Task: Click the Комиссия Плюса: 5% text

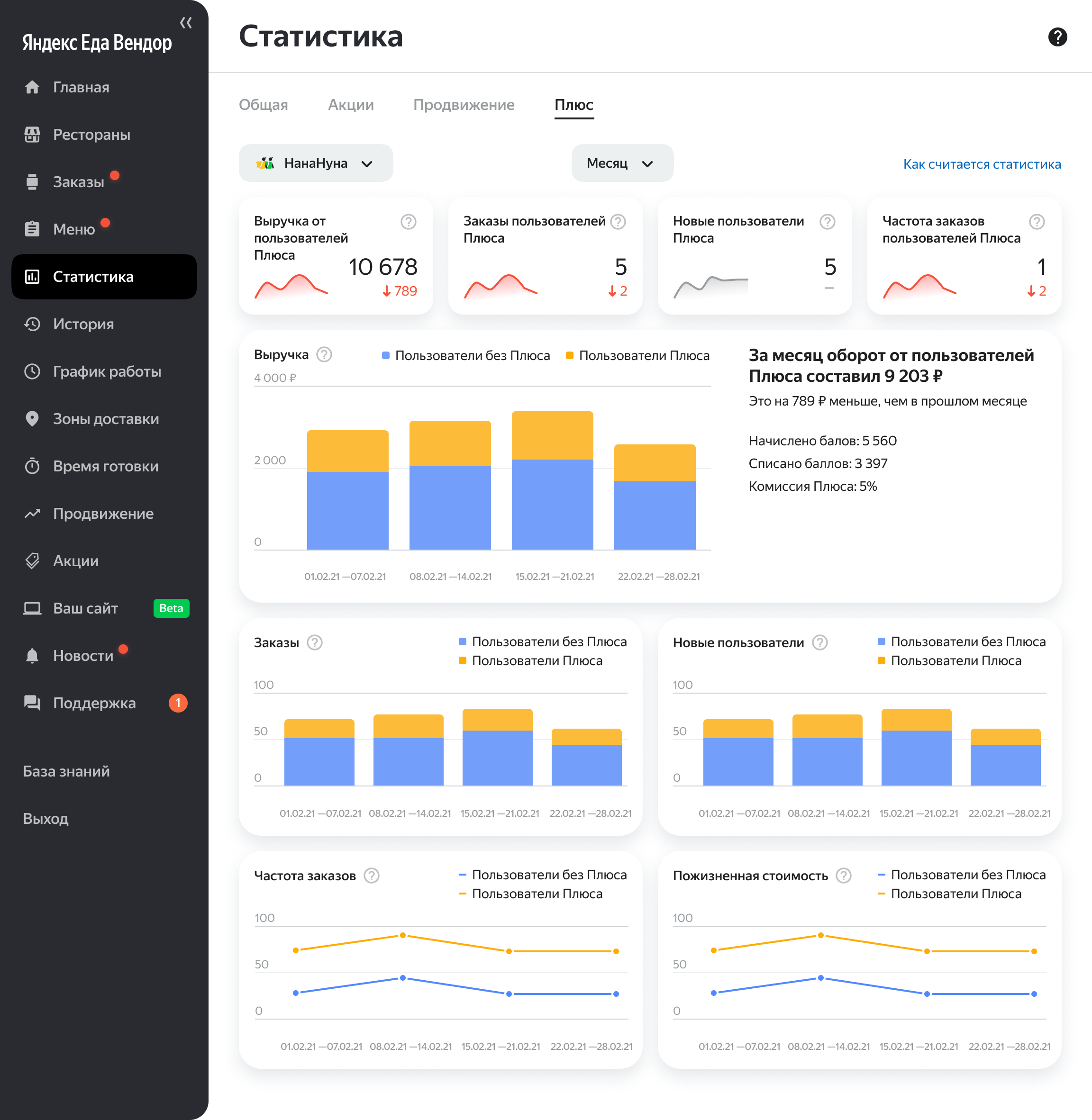Action: click(x=813, y=486)
